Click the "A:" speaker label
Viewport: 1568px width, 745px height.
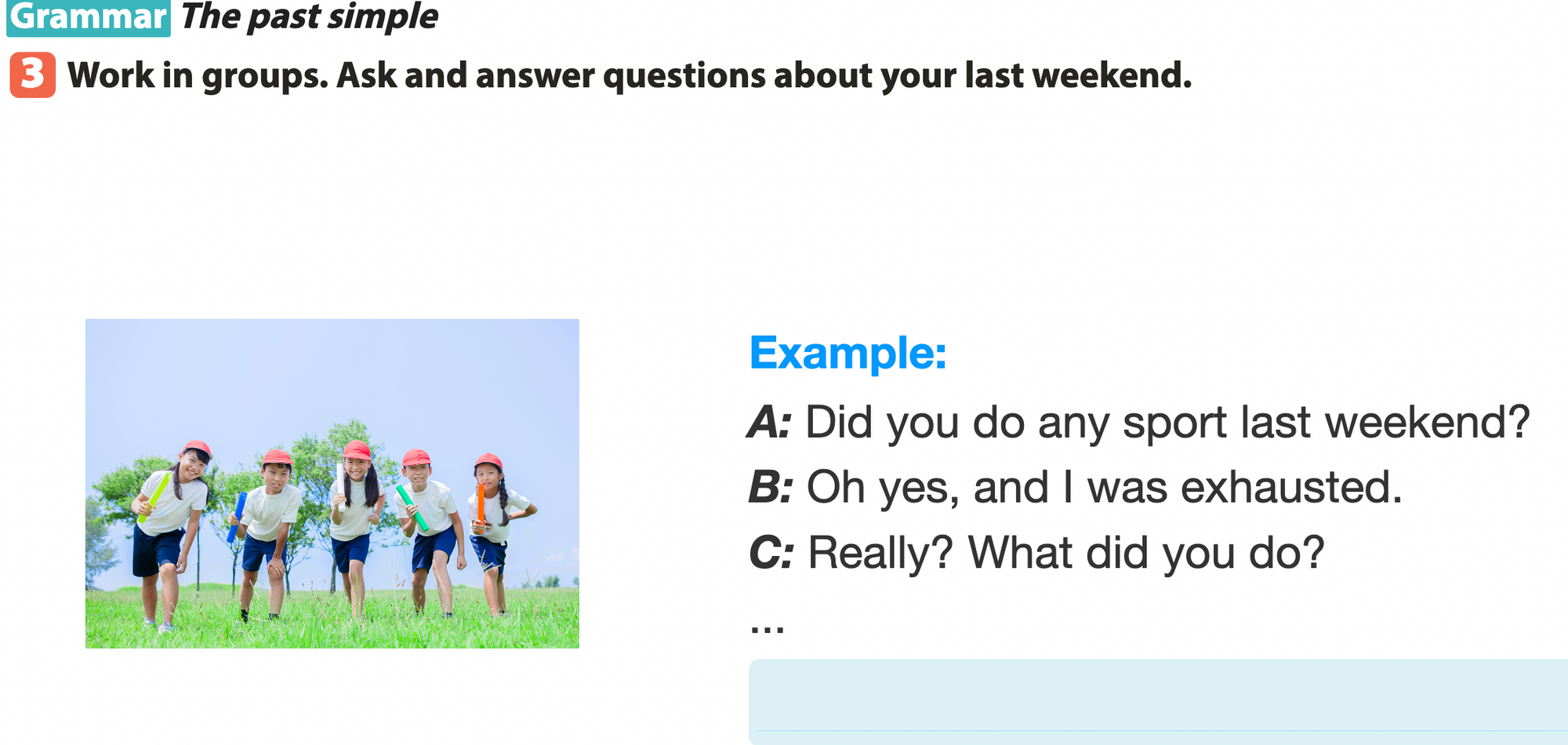(769, 423)
